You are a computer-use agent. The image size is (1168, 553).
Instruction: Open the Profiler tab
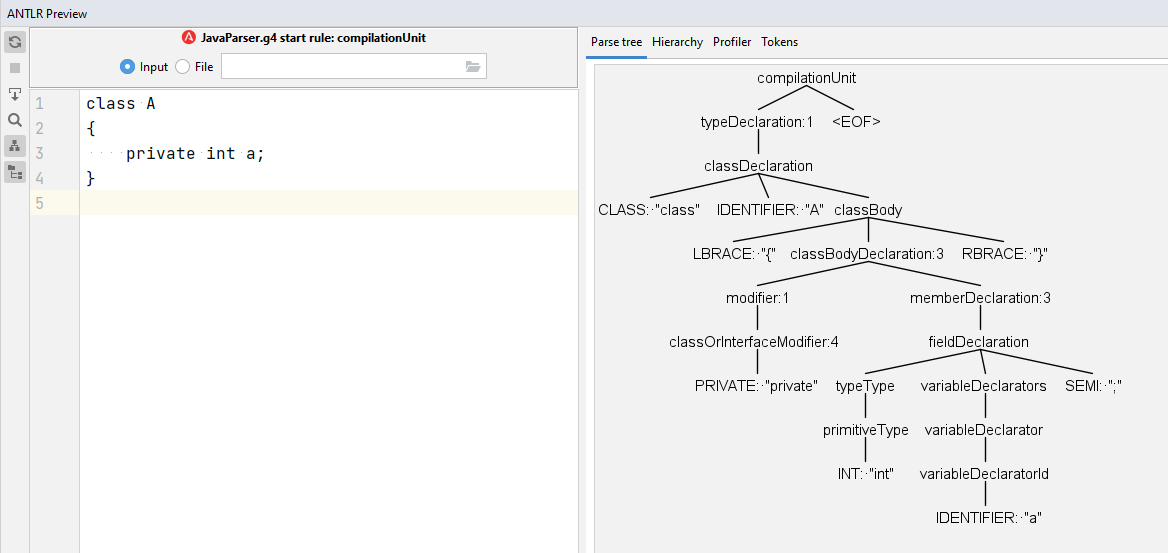point(732,42)
